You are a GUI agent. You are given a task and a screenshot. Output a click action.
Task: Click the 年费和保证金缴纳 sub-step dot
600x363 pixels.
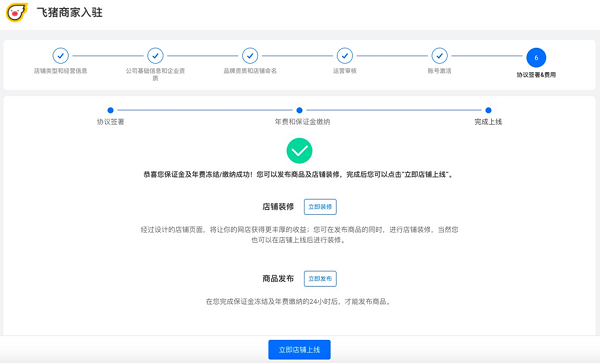(x=299, y=110)
